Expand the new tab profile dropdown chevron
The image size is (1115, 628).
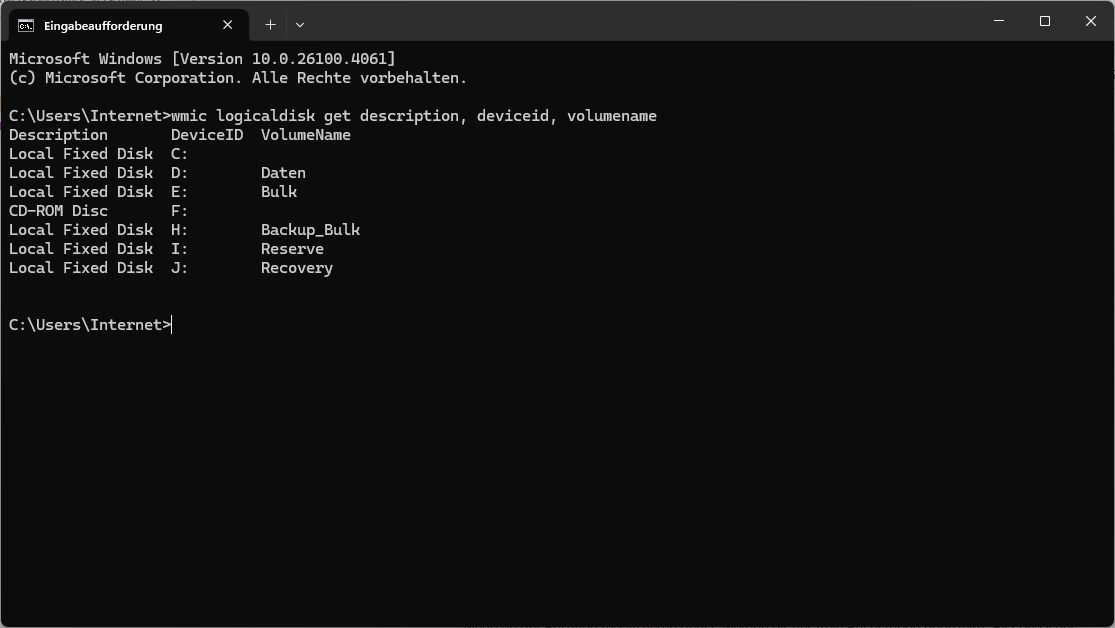tap(300, 25)
